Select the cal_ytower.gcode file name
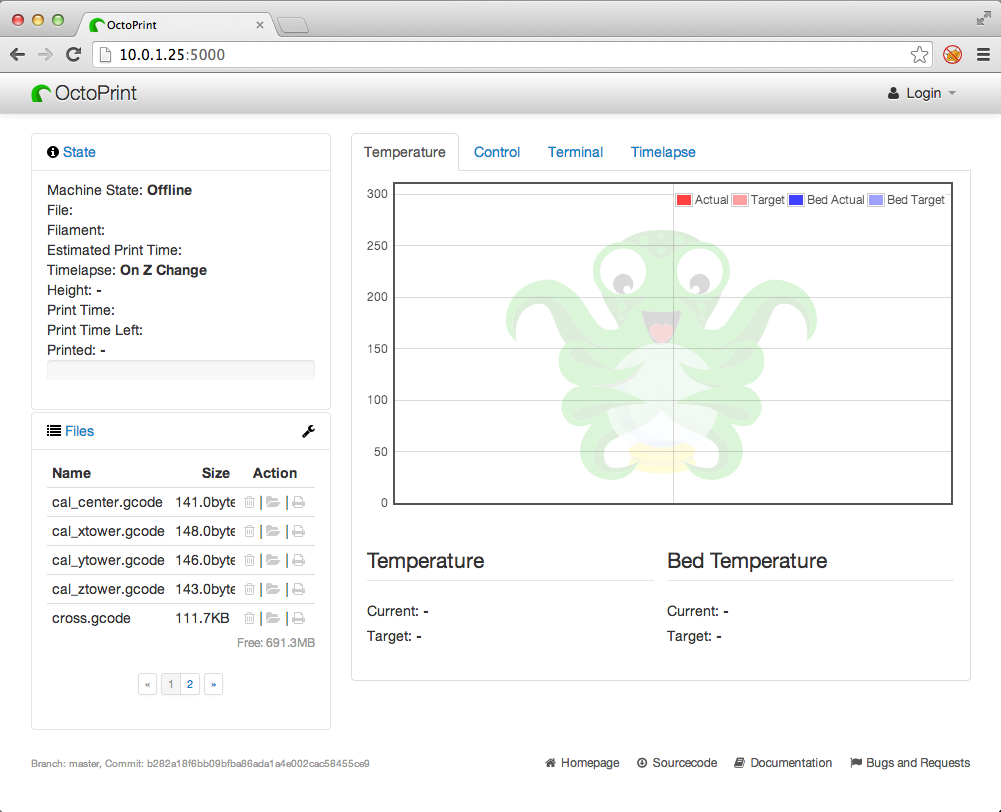The height and width of the screenshot is (812, 1001). pyautogui.click(x=109, y=560)
